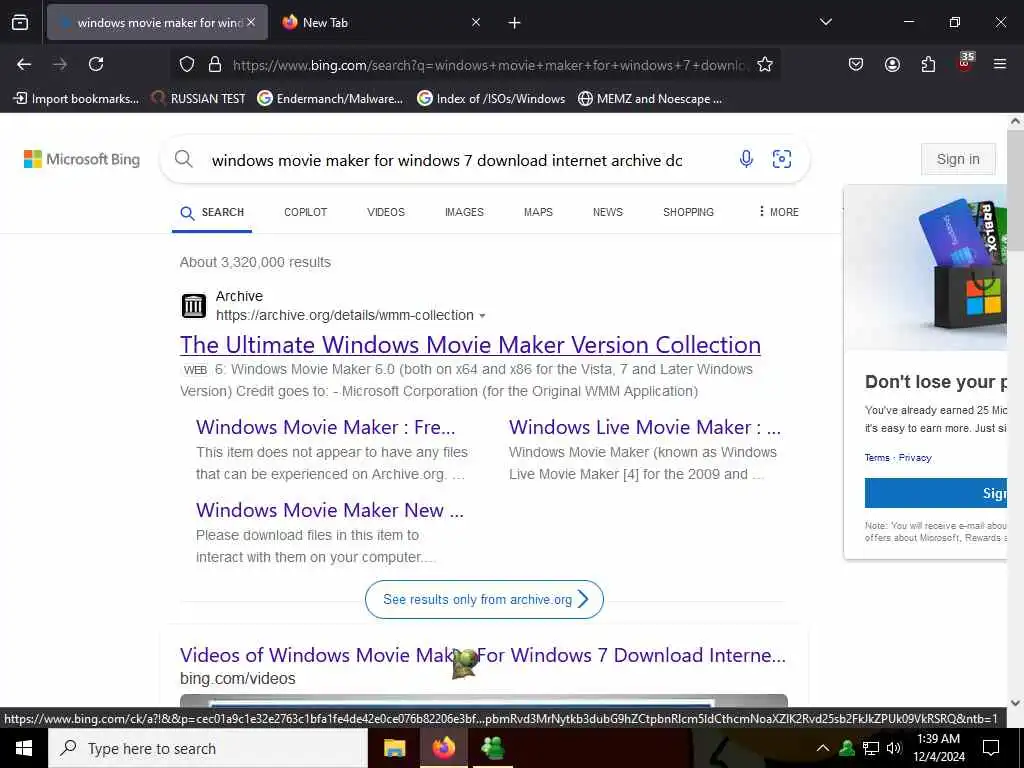This screenshot has width=1024, height=768.
Task: See results only from archive.org
Action: pyautogui.click(x=484, y=600)
